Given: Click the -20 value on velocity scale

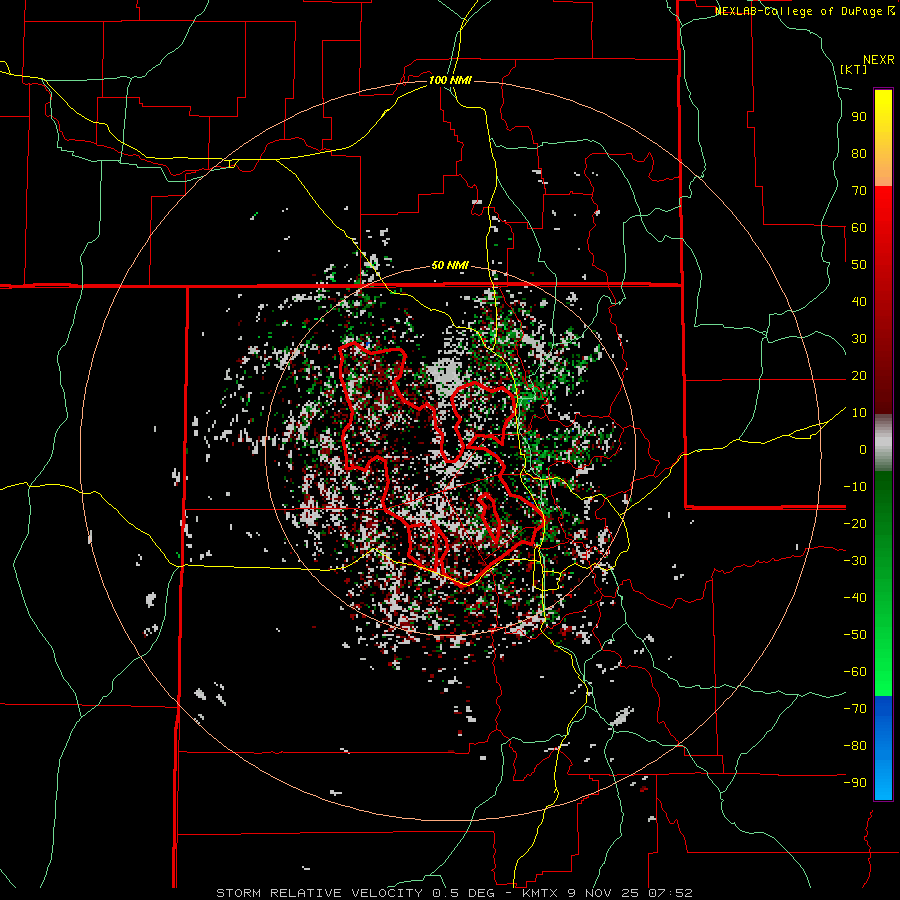Looking at the screenshot, I should pyautogui.click(x=855, y=523).
